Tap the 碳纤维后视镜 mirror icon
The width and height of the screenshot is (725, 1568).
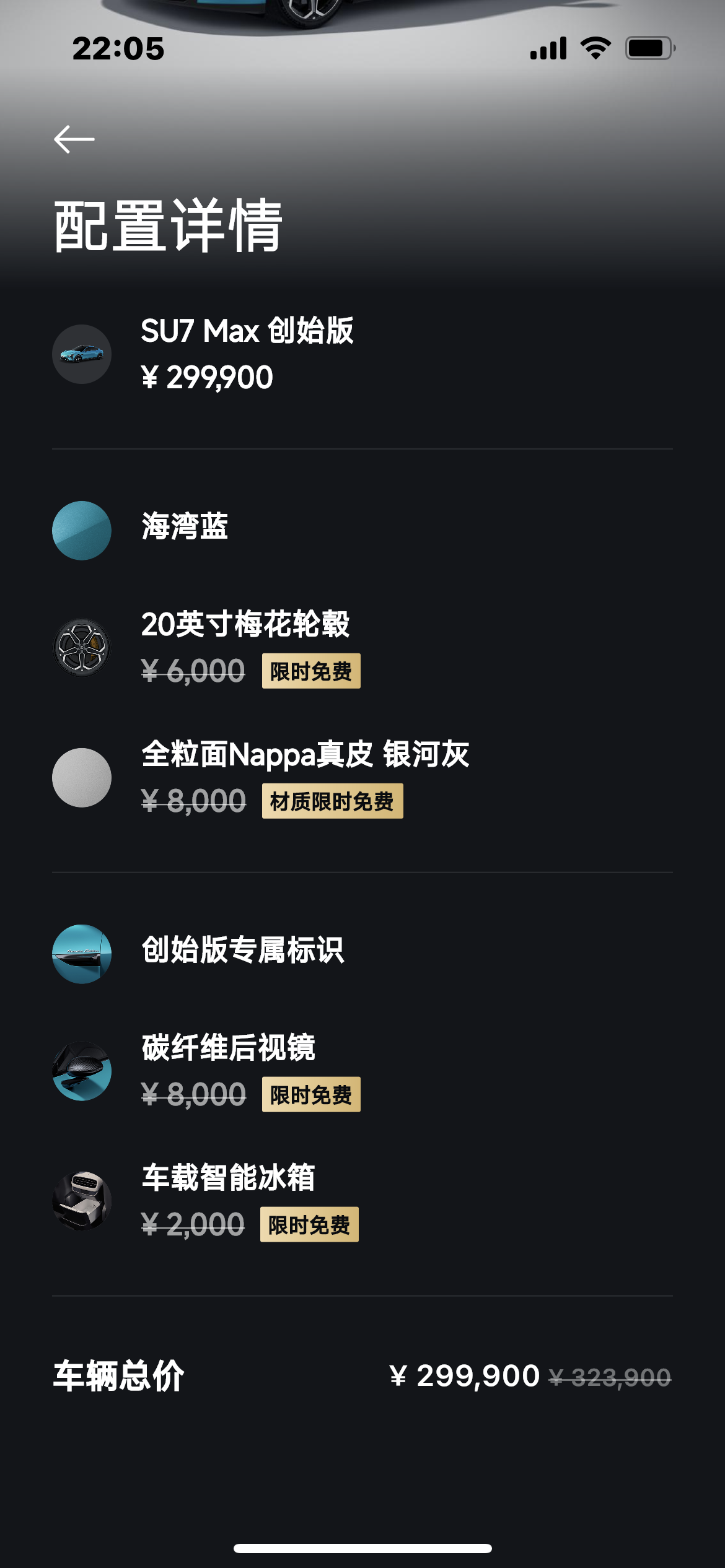[x=82, y=1071]
